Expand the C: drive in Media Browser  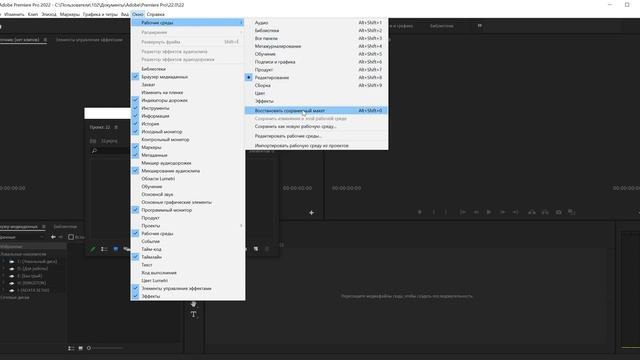point(4,261)
